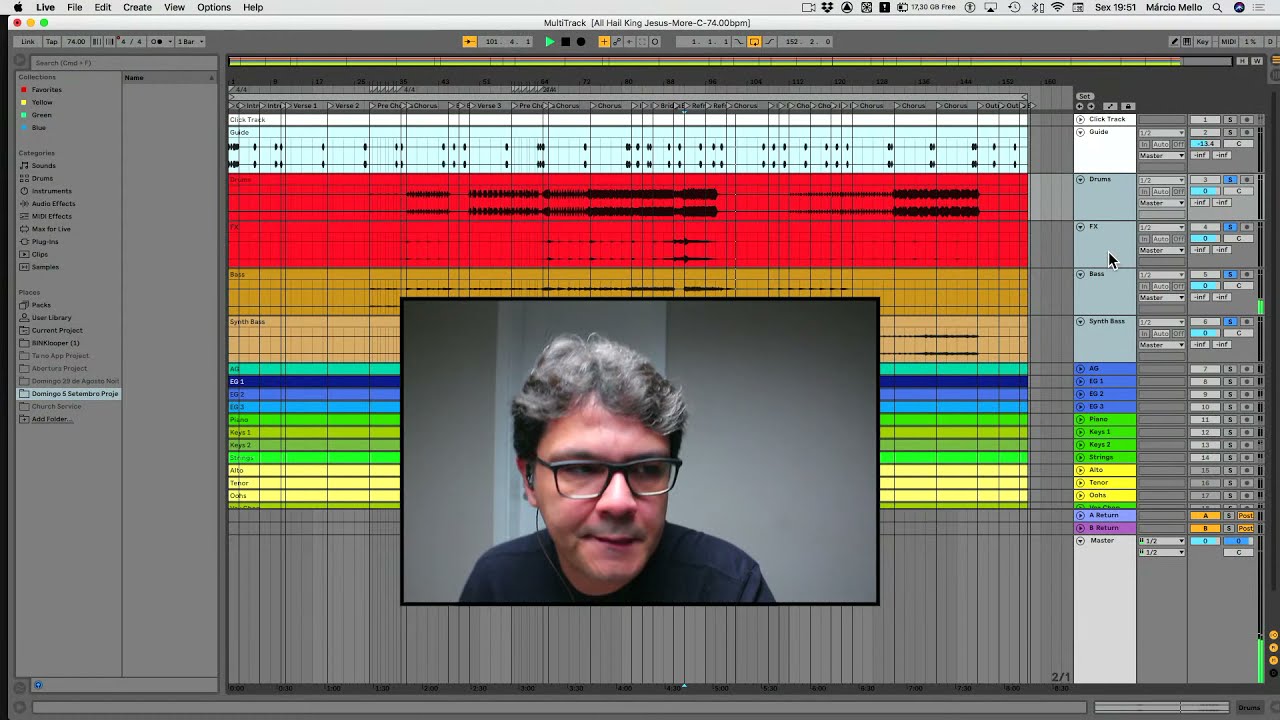The width and height of the screenshot is (1280, 720).
Task: Open Master output 1/2 dropdown
Action: [1162, 552]
